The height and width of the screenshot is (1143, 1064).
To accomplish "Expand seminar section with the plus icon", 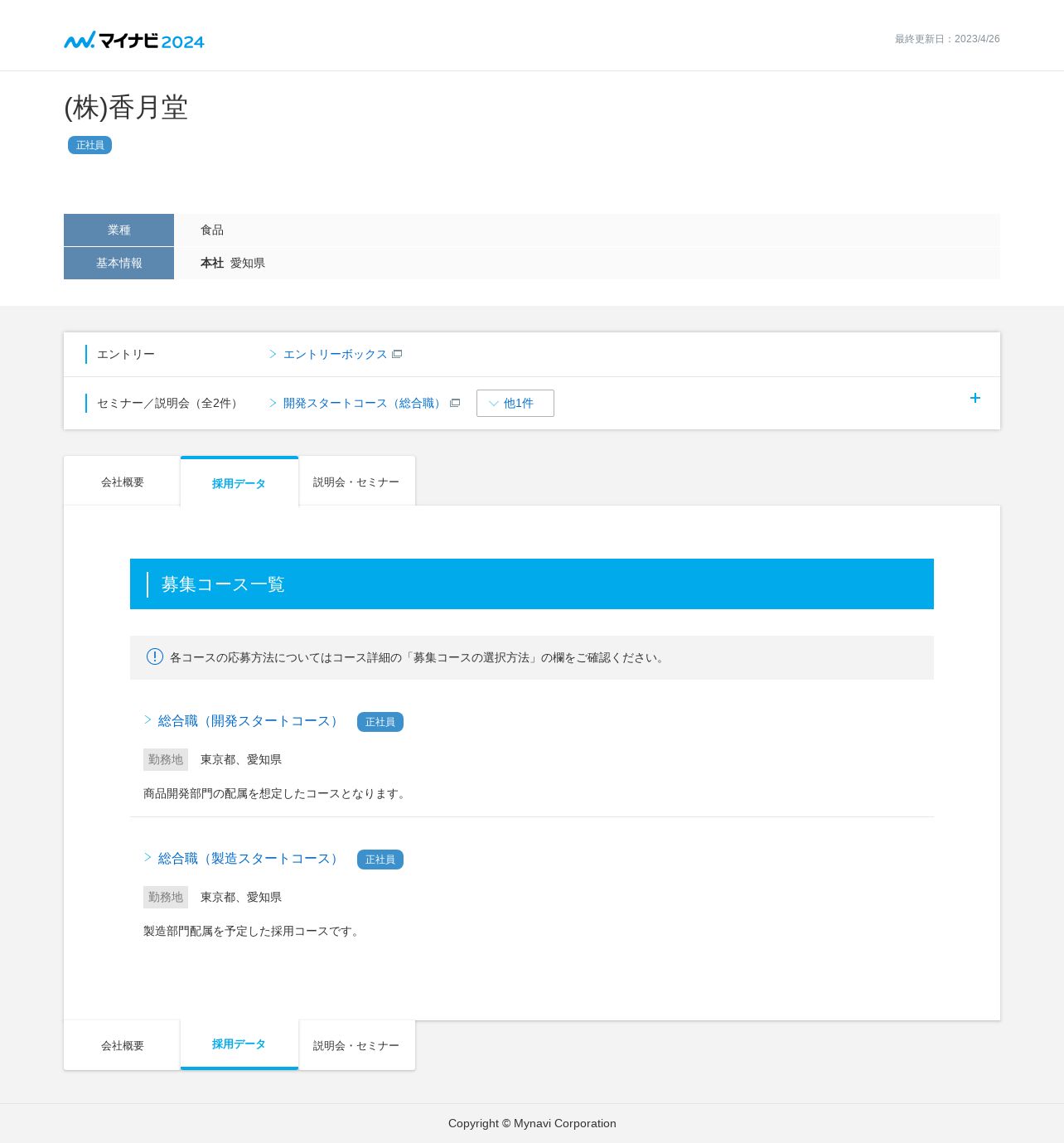I will 975,398.
